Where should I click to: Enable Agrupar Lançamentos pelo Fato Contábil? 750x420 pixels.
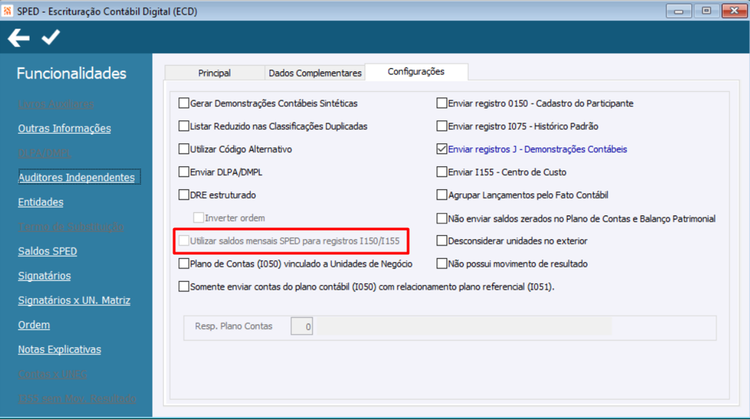point(441,195)
